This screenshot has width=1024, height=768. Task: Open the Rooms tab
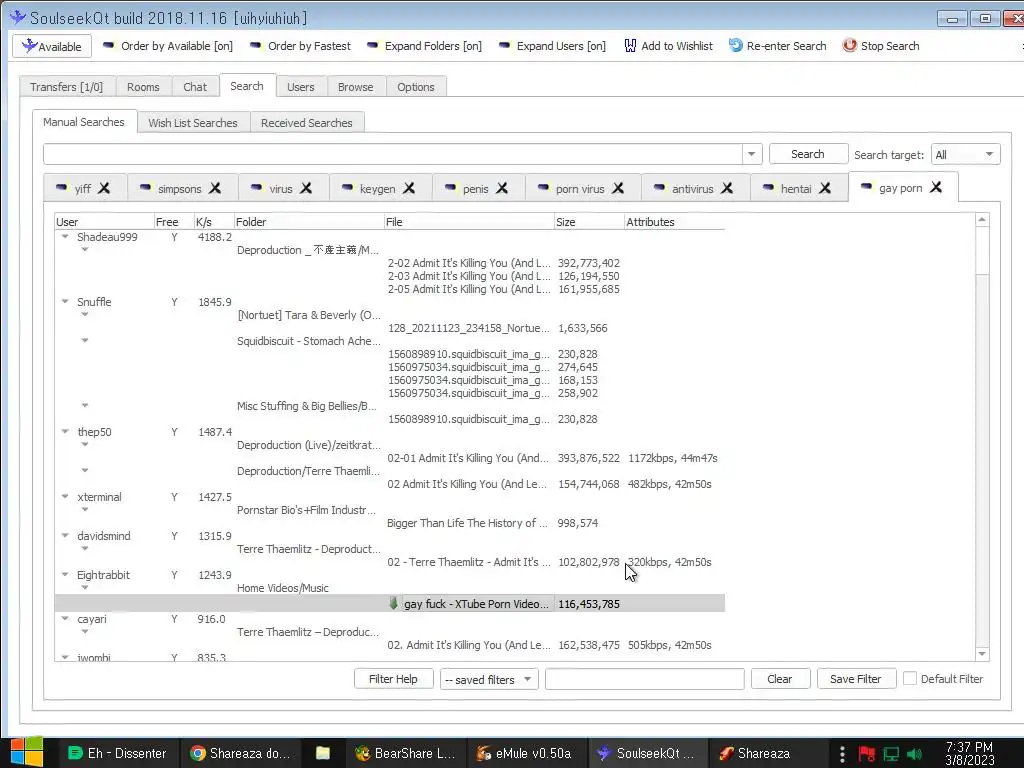[143, 87]
